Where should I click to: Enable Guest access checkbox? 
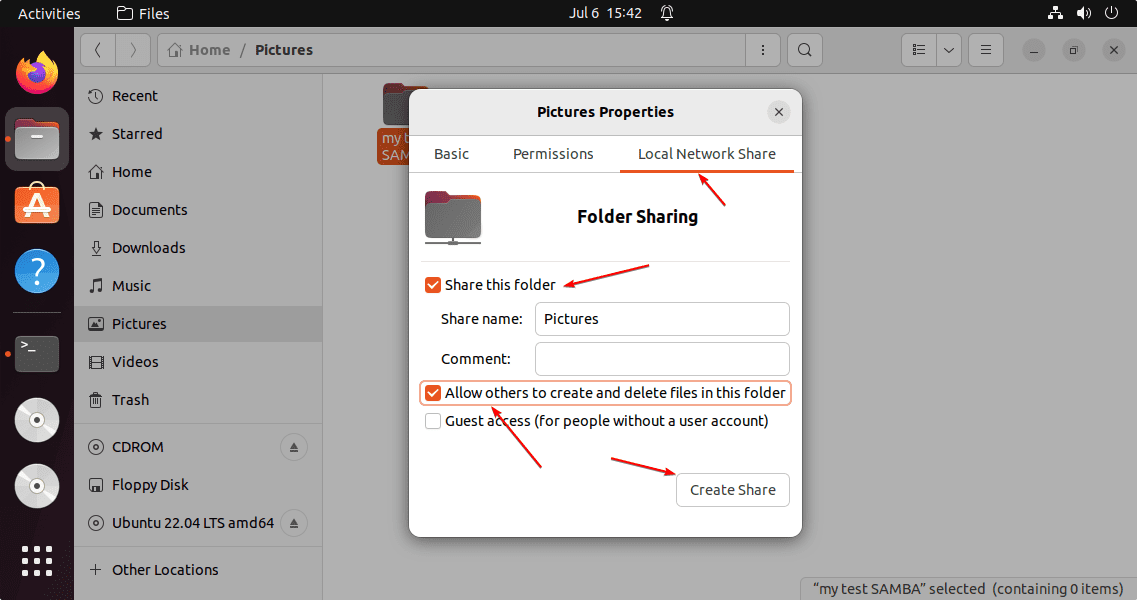[433, 421]
